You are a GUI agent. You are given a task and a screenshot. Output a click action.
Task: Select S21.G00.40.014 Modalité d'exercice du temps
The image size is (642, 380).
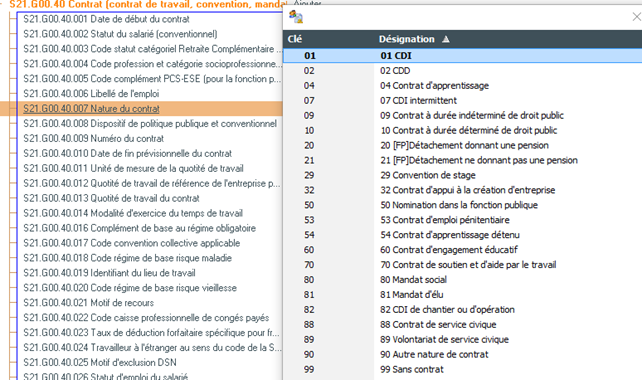[133, 213]
